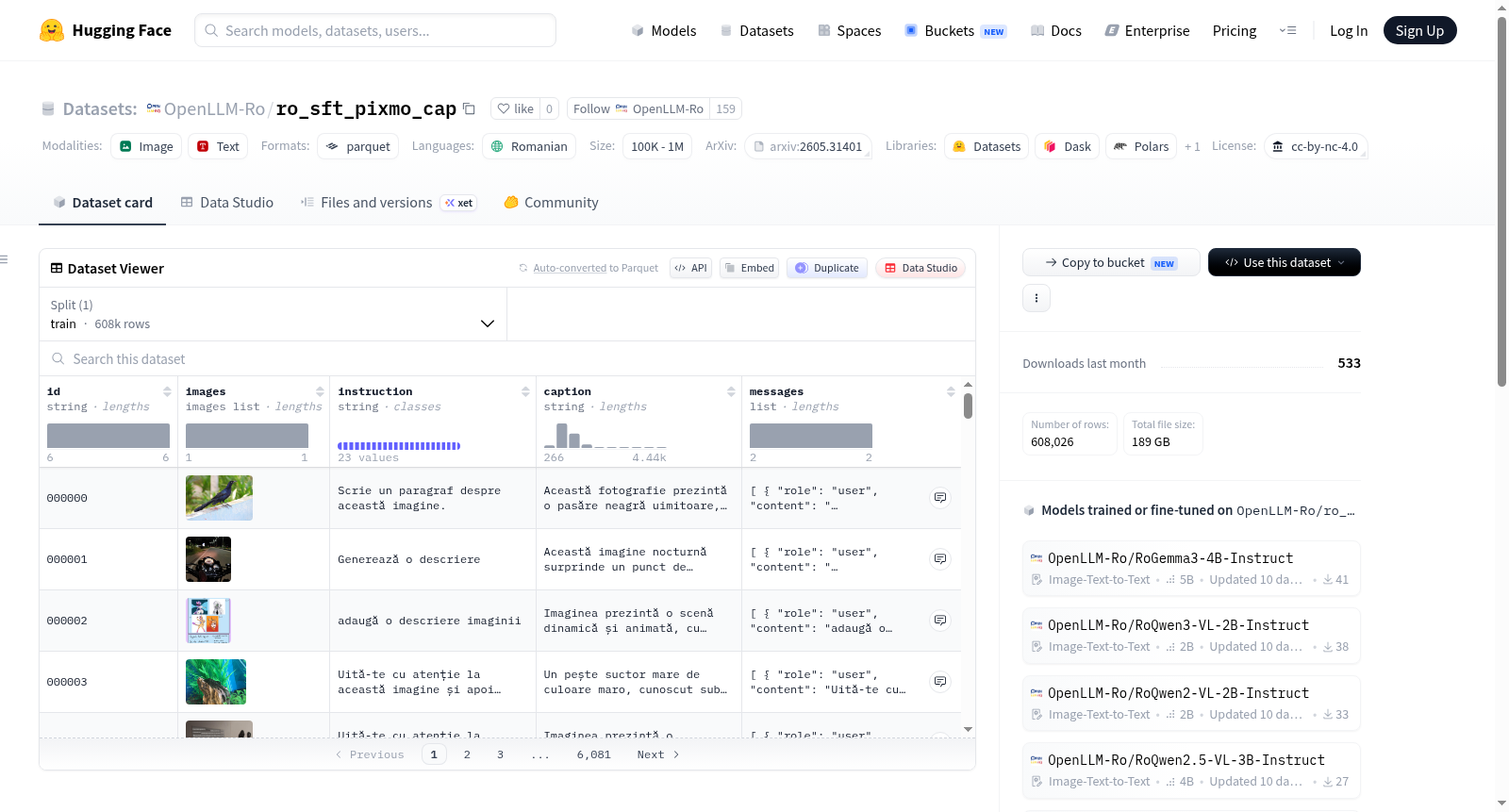Image resolution: width=1509 pixels, height=812 pixels.
Task: Open messages preview icon for row 000003
Action: point(940,681)
